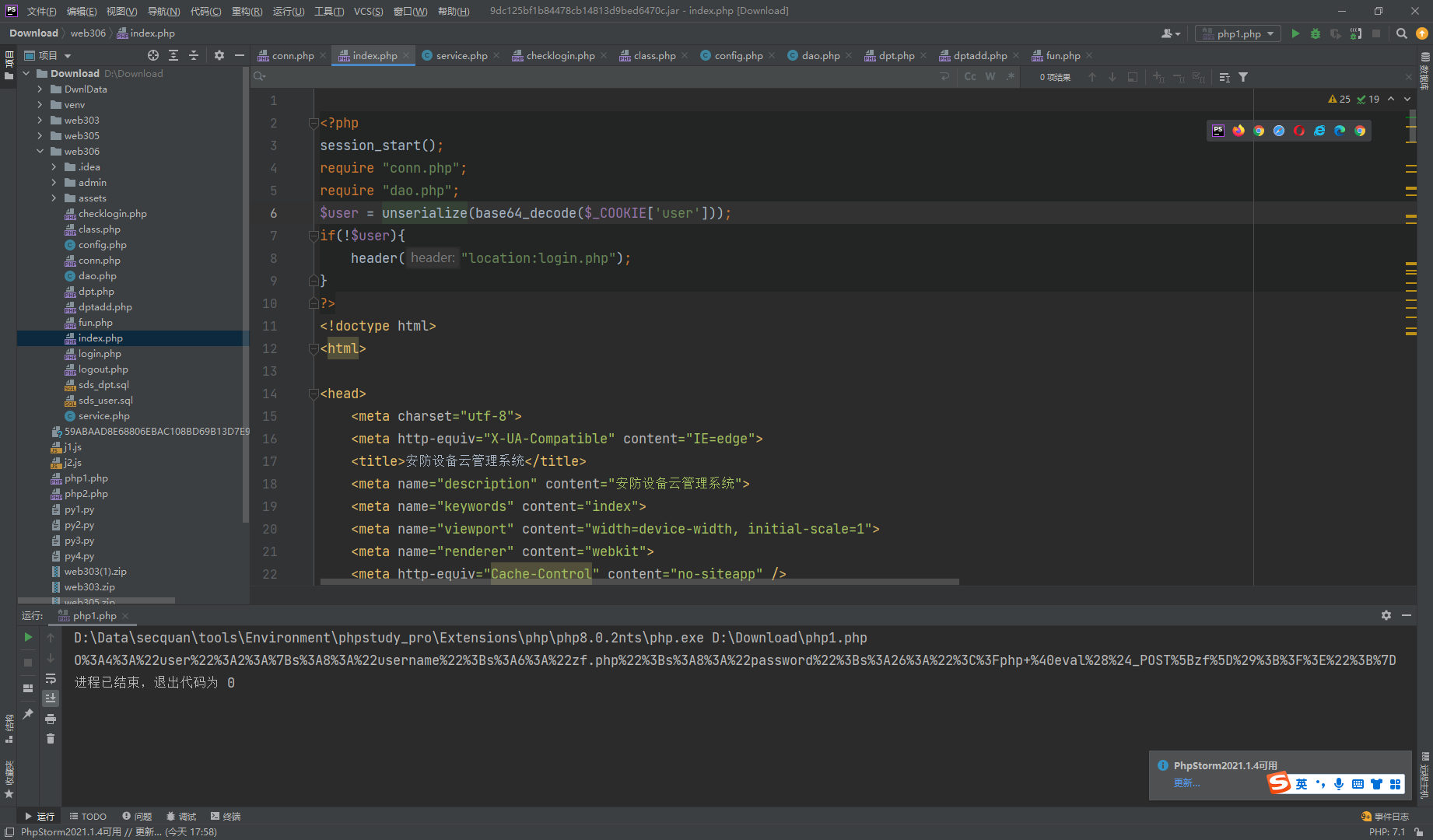Collapse the Download root folder
This screenshot has height=840, width=1433.
pyautogui.click(x=26, y=74)
